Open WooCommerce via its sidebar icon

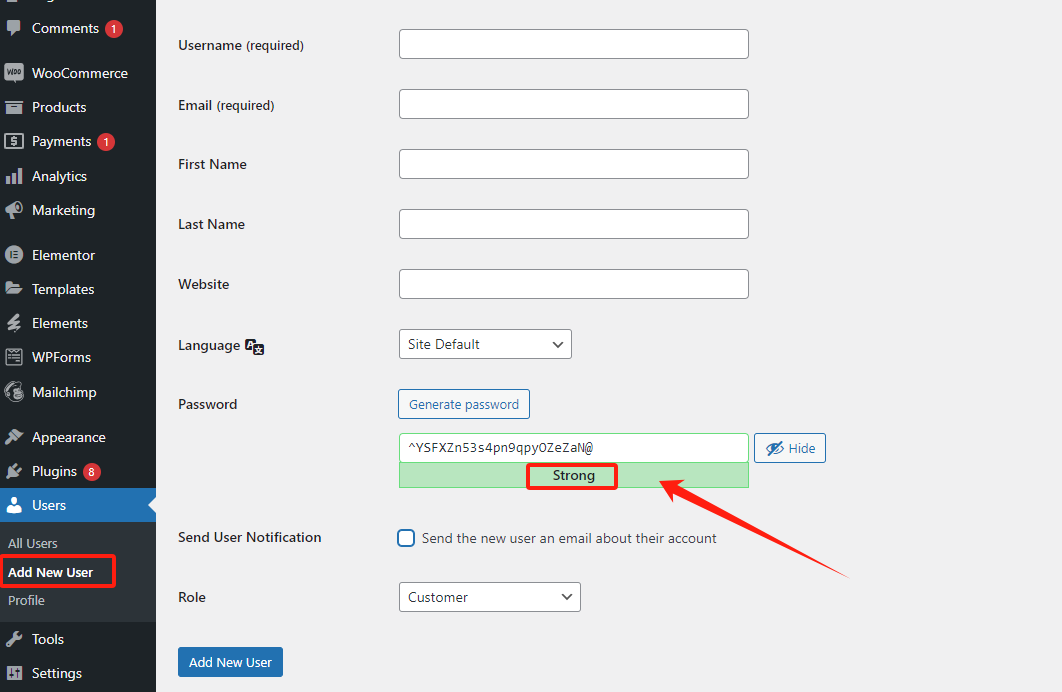(x=14, y=73)
